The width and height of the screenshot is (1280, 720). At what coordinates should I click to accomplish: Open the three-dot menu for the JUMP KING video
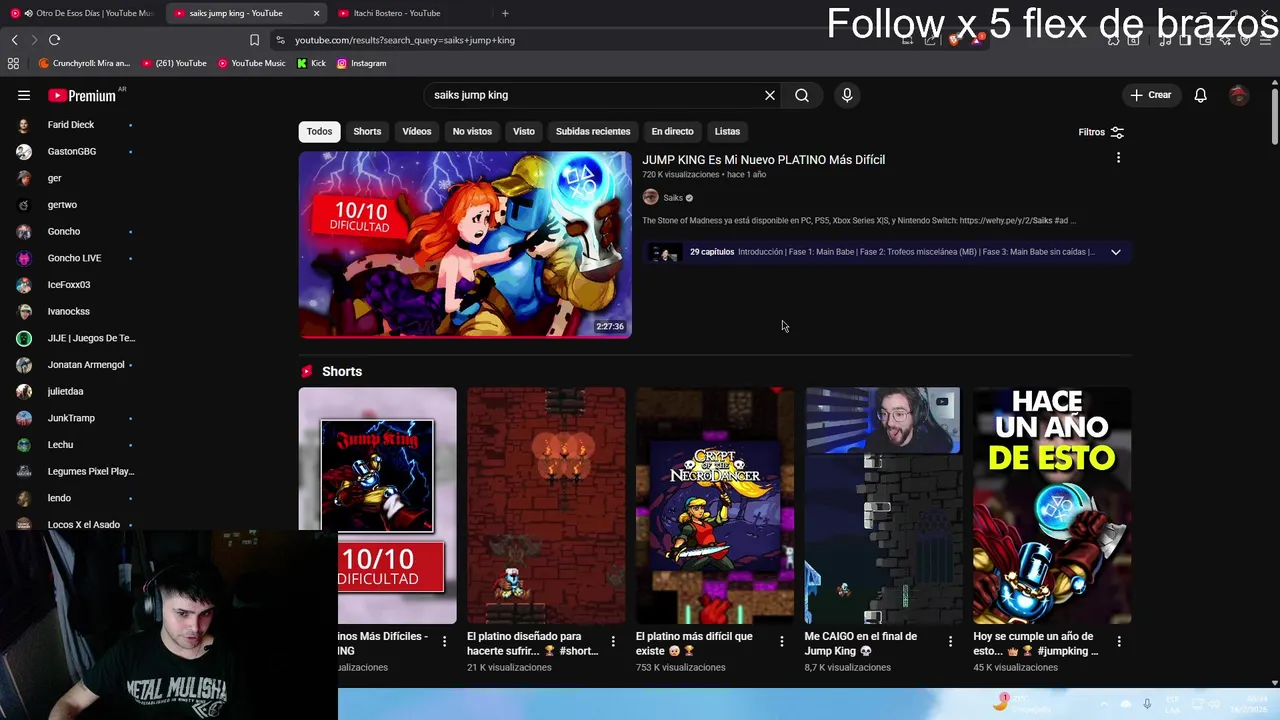coord(1118,158)
